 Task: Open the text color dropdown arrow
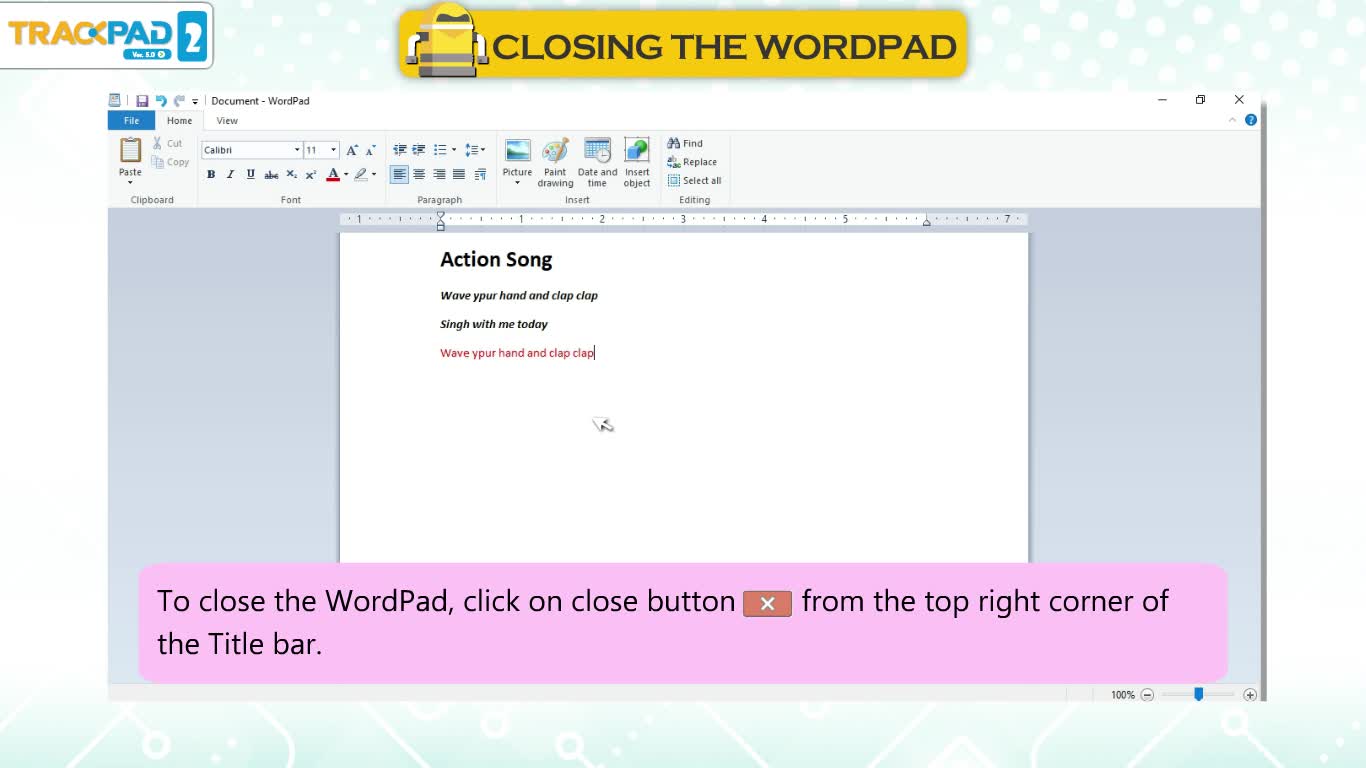(x=346, y=174)
